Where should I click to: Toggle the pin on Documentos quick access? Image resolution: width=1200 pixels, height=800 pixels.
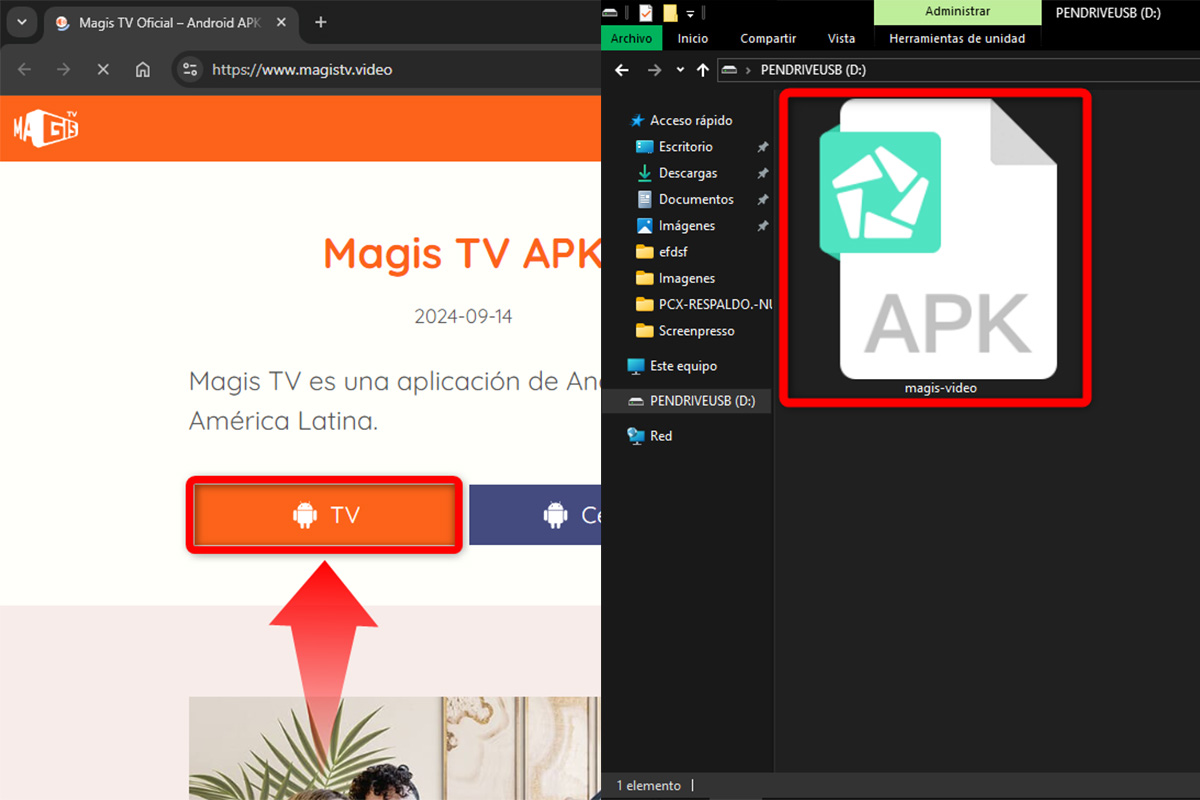point(761,199)
